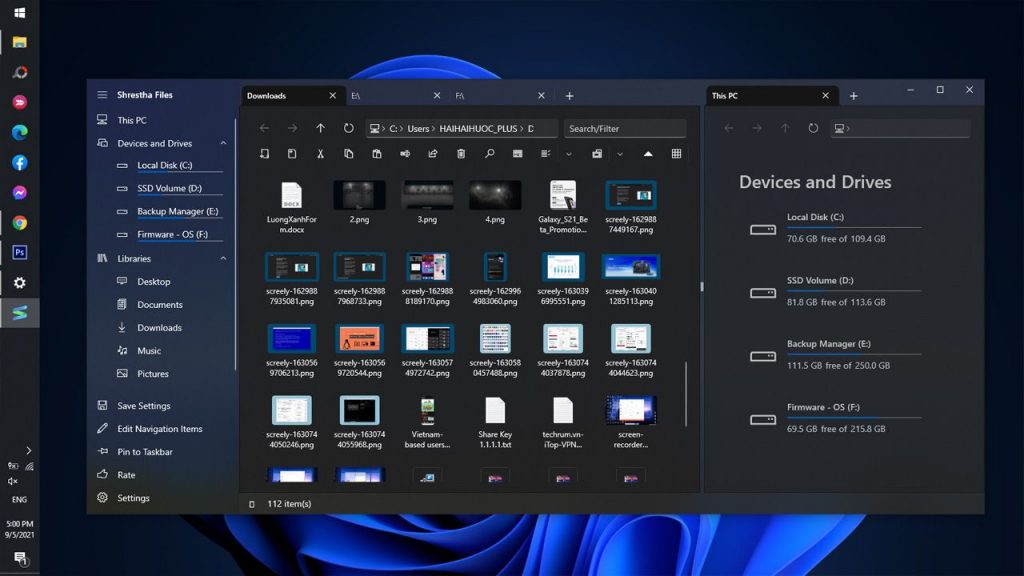The height and width of the screenshot is (576, 1024).
Task: Click the select-all checkbox icon in status bar
Action: coord(252,504)
